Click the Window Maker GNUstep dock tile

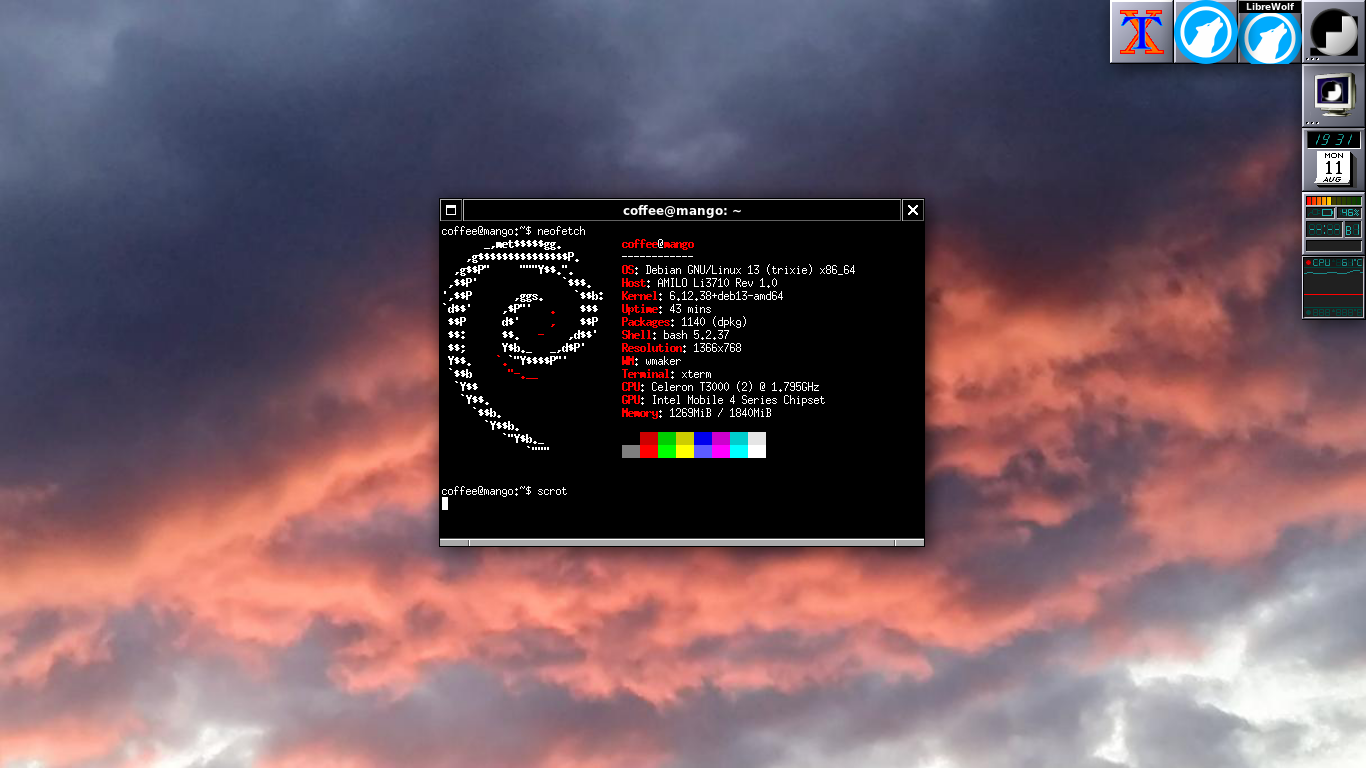point(1334,32)
